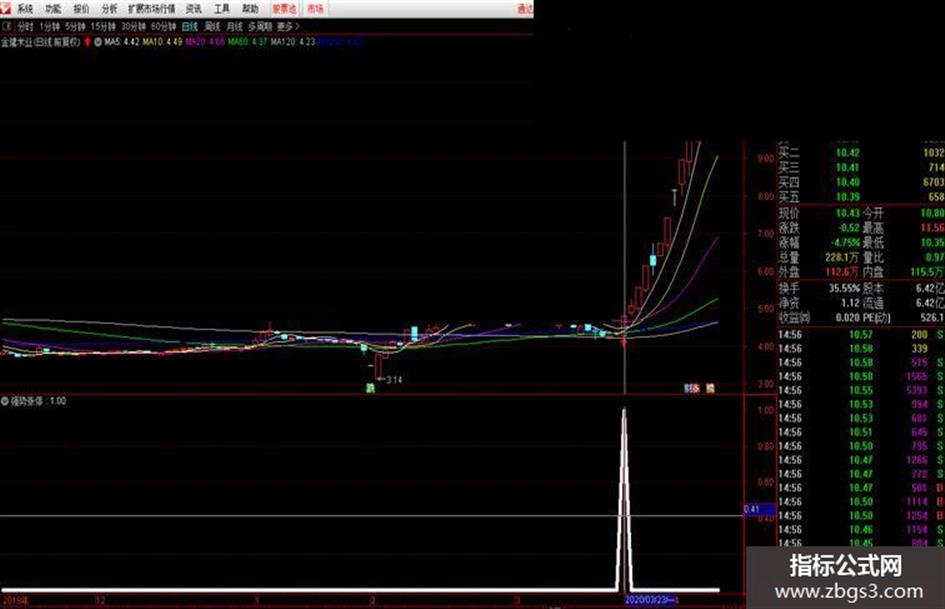Select the 周线 period tab

click(212, 27)
